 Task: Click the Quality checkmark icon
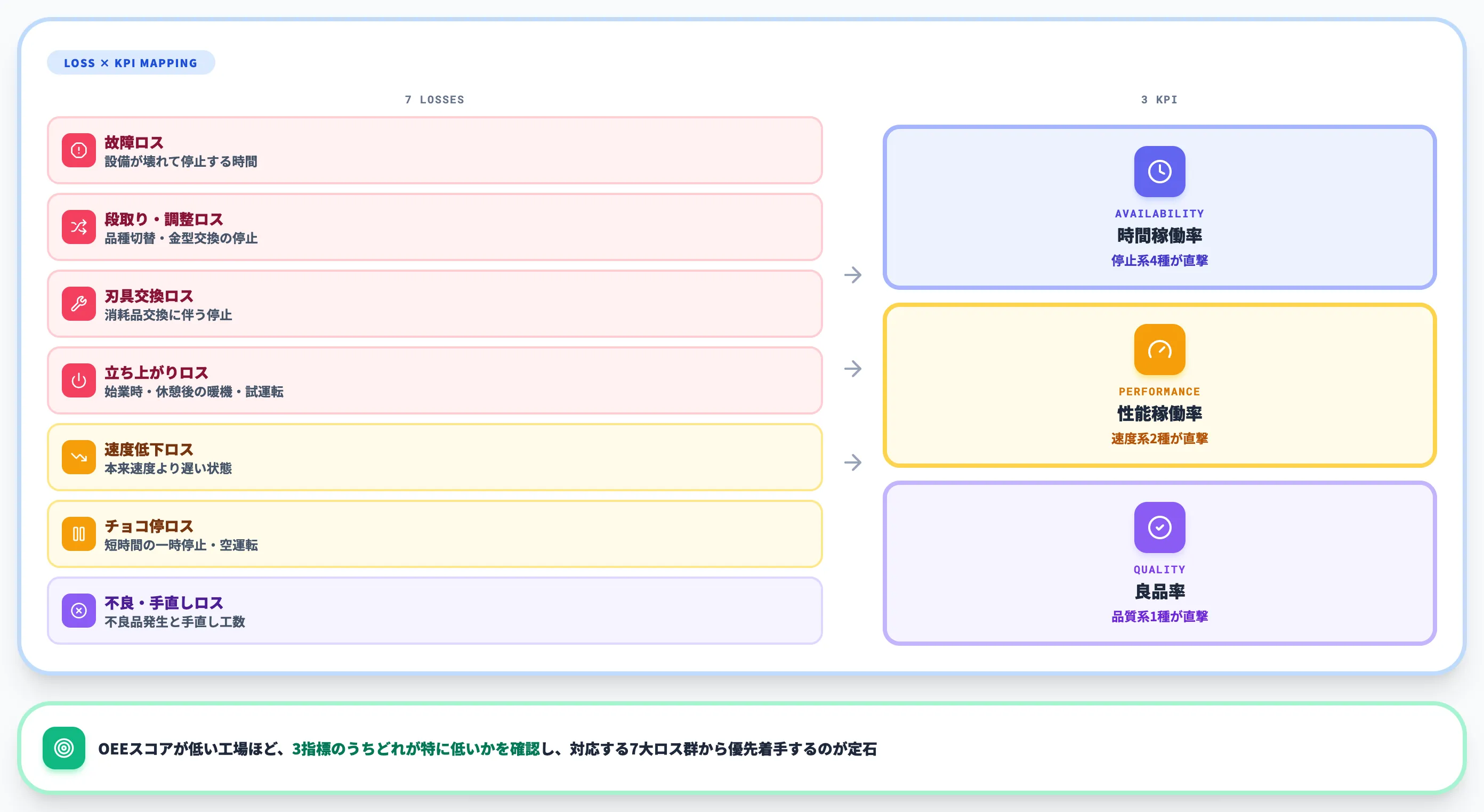(1160, 527)
